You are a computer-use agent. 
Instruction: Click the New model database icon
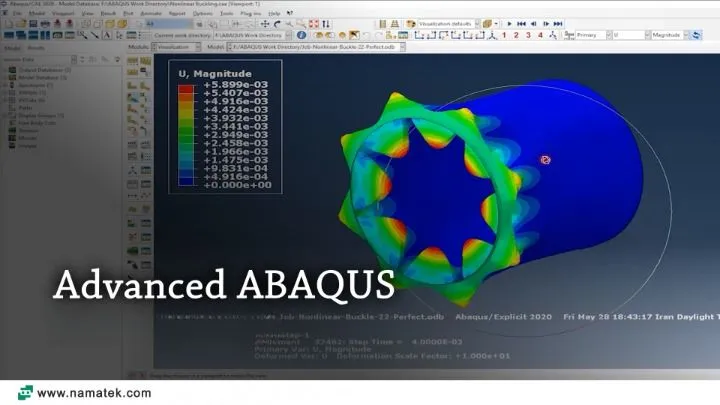point(9,24)
